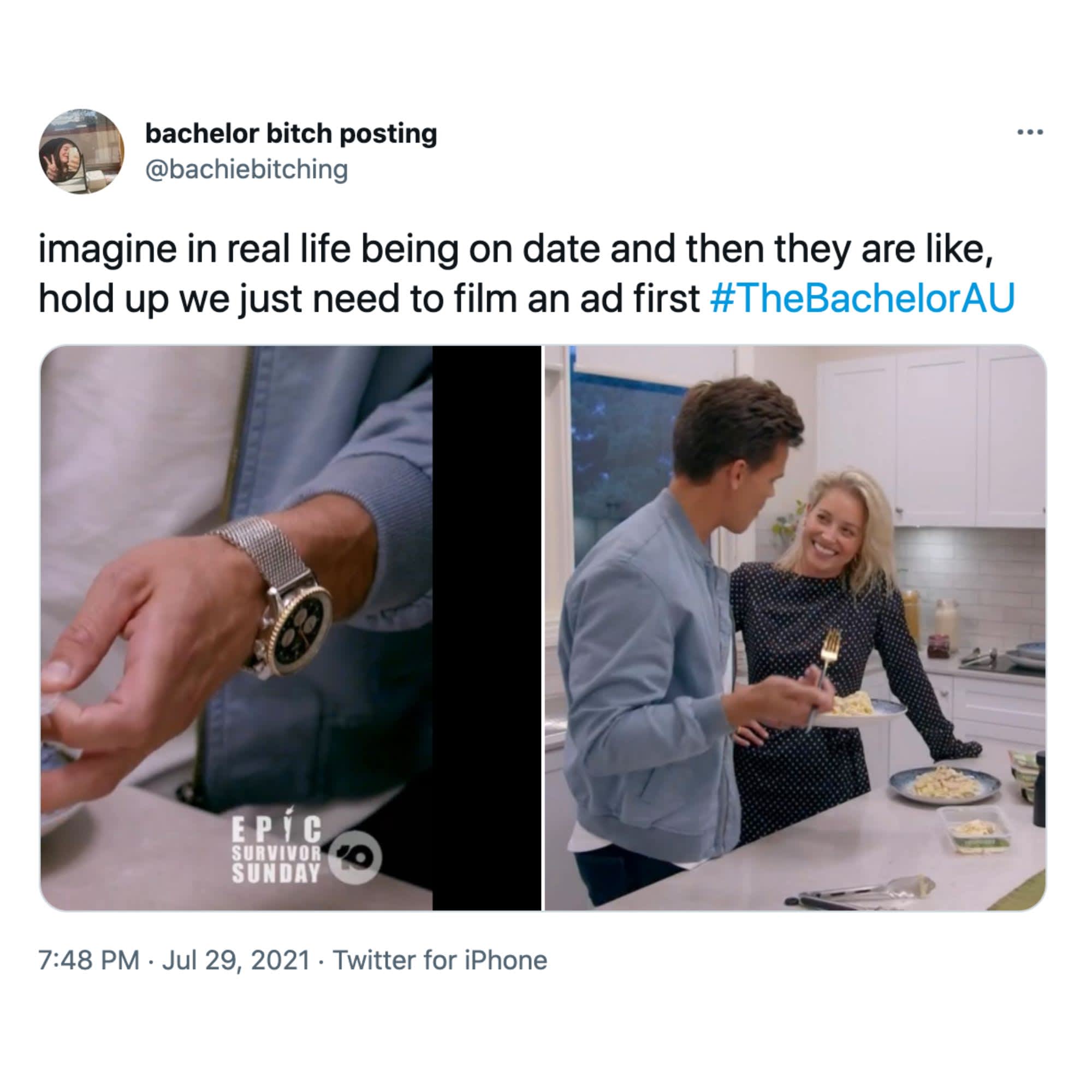Expand the right kitchen scene image
The height and width of the screenshot is (1092, 1092).
tap(794, 628)
